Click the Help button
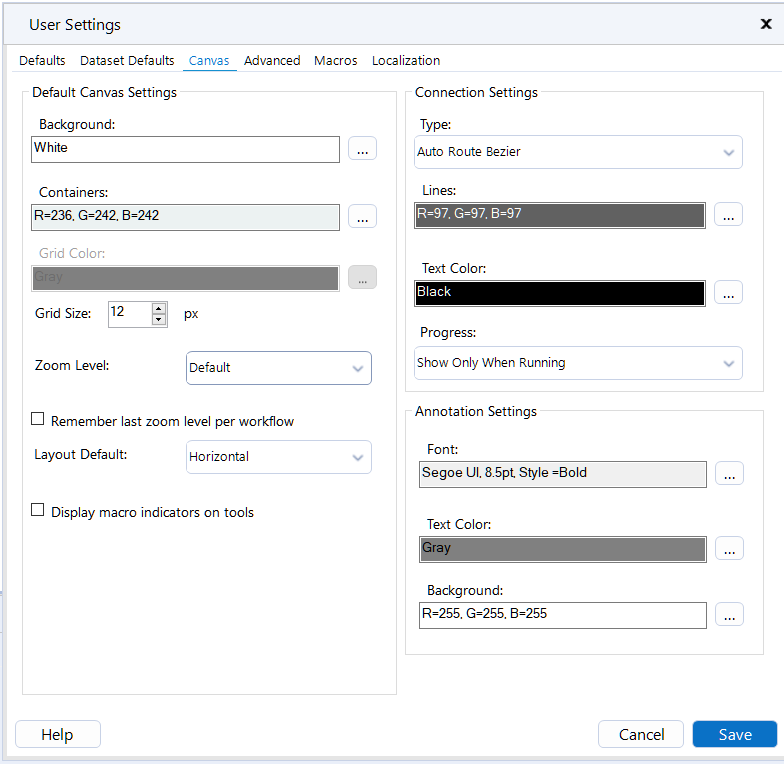Viewport: 784px width, 764px height. [57, 734]
